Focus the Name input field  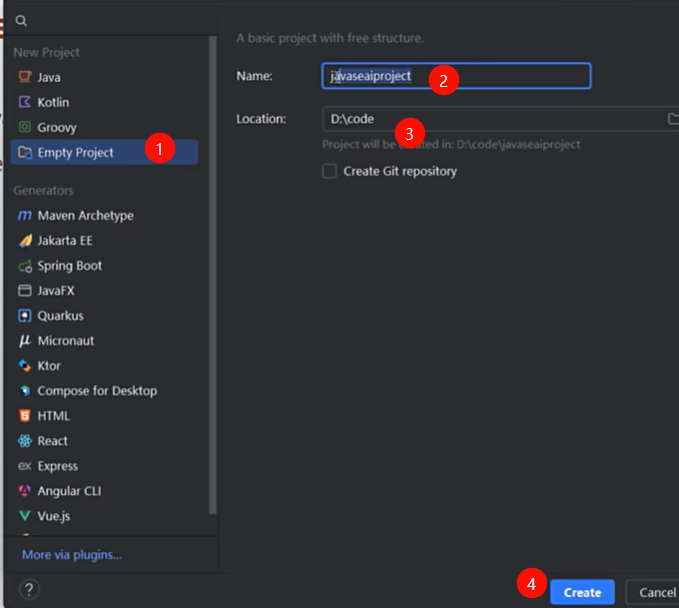(456, 76)
